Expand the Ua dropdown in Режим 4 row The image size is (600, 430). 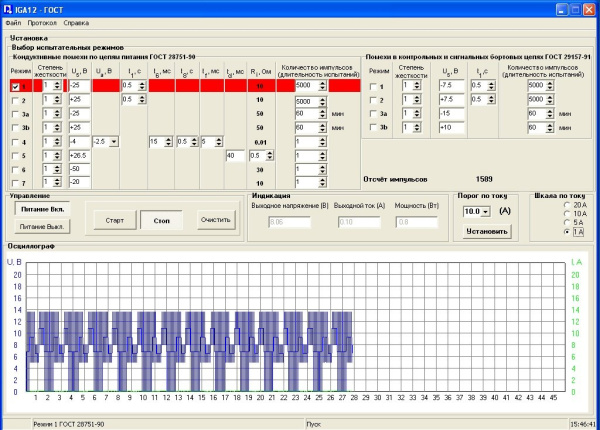[113, 142]
